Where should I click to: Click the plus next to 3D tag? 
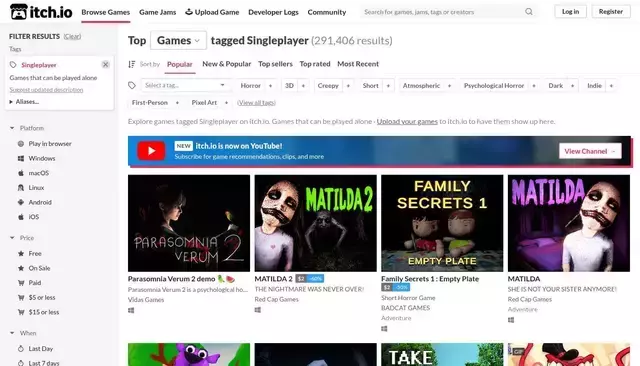tap(303, 86)
